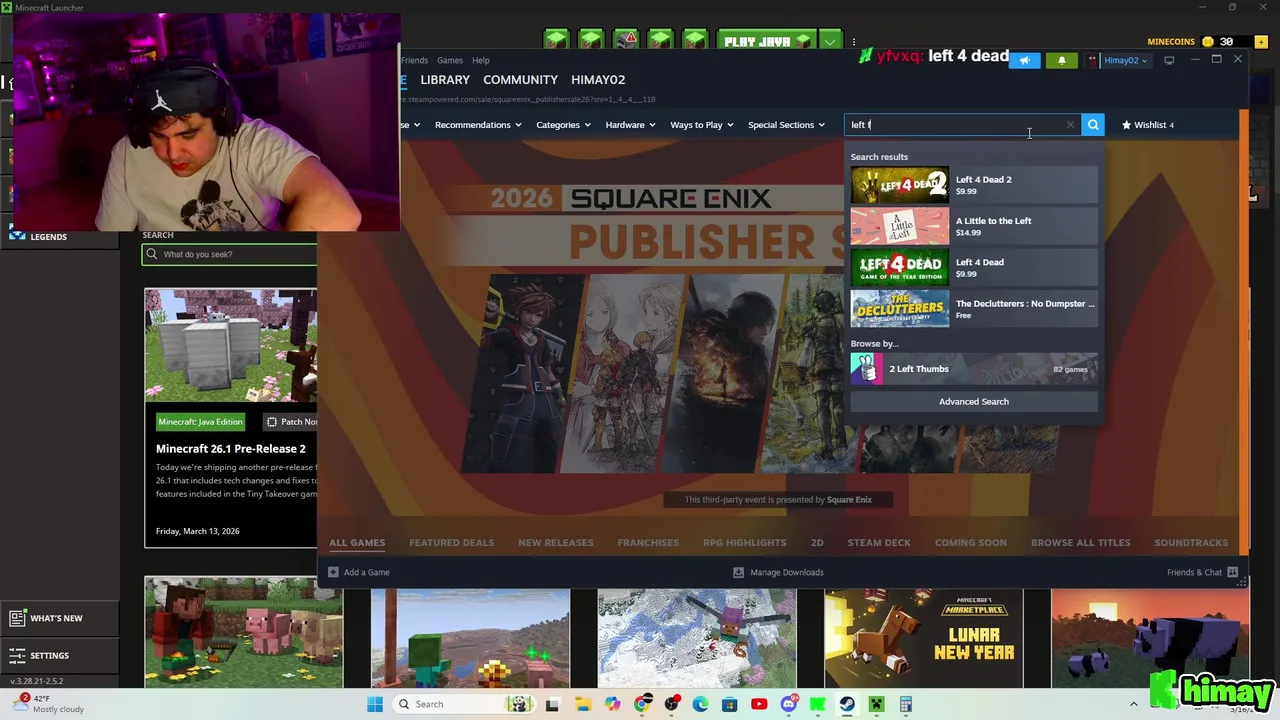
Task: Expand the Recommendations store dropdown
Action: (x=478, y=125)
